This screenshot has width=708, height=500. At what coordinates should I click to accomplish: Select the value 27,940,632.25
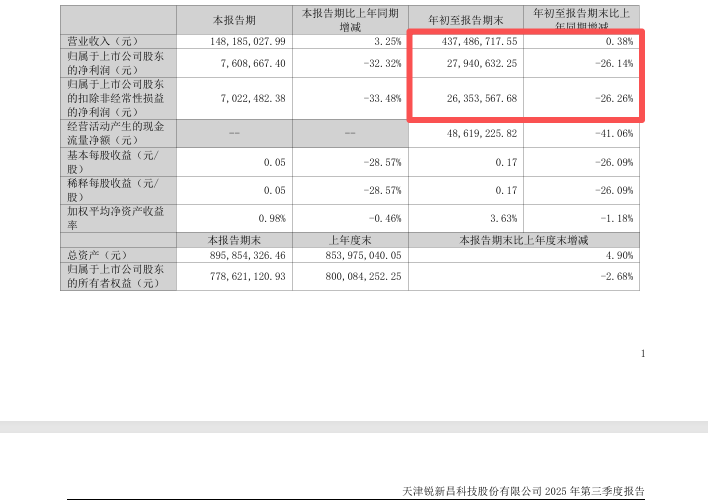(x=482, y=63)
